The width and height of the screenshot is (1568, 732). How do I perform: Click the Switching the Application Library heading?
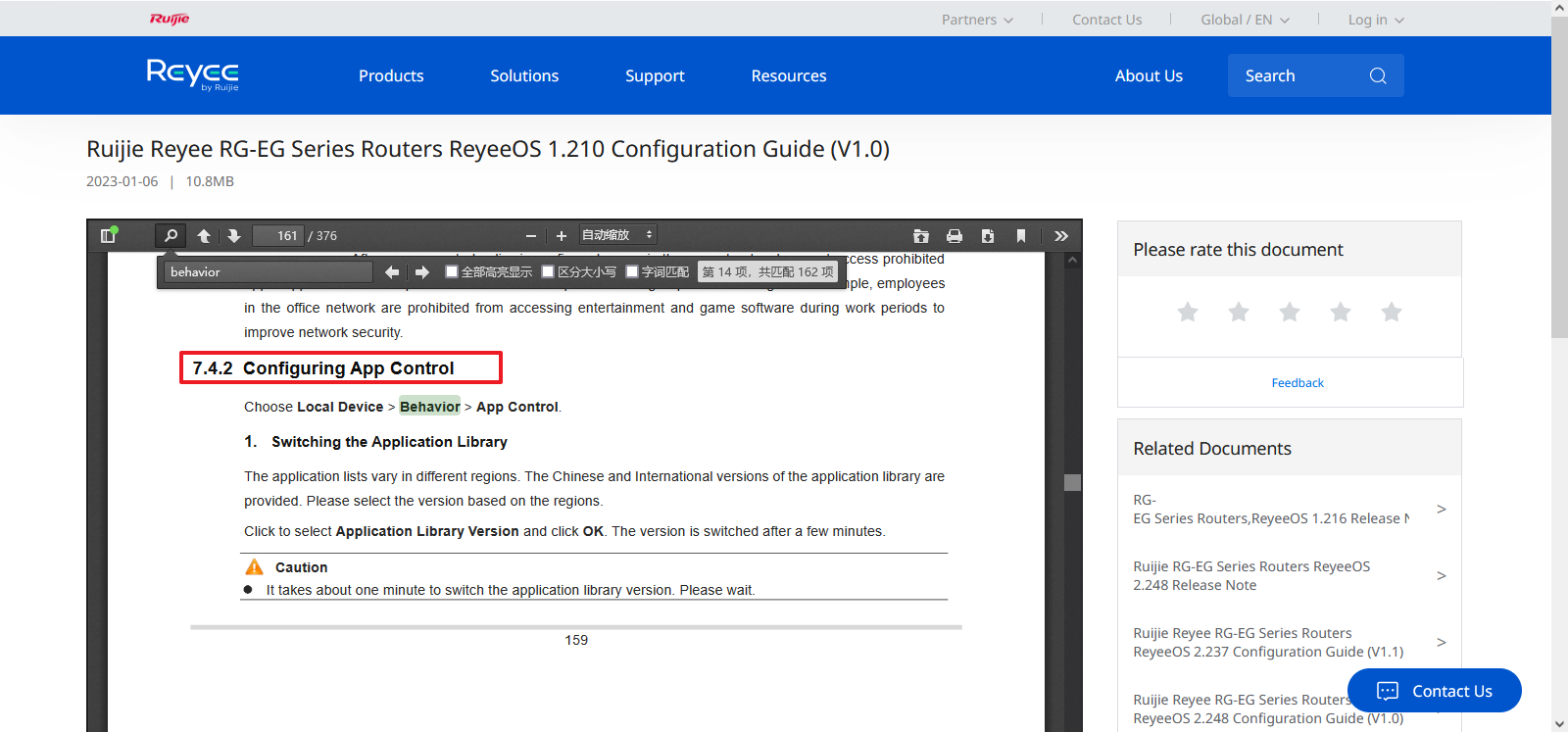point(389,442)
